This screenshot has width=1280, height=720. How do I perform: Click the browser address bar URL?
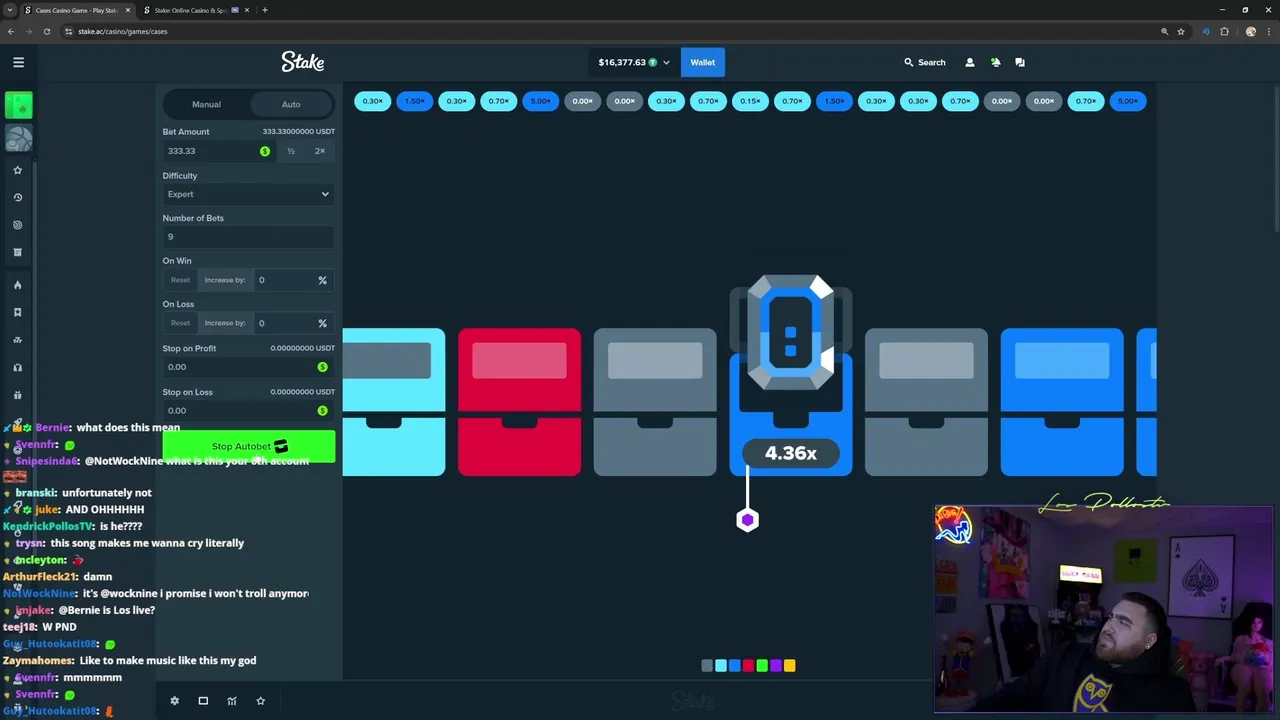click(123, 31)
